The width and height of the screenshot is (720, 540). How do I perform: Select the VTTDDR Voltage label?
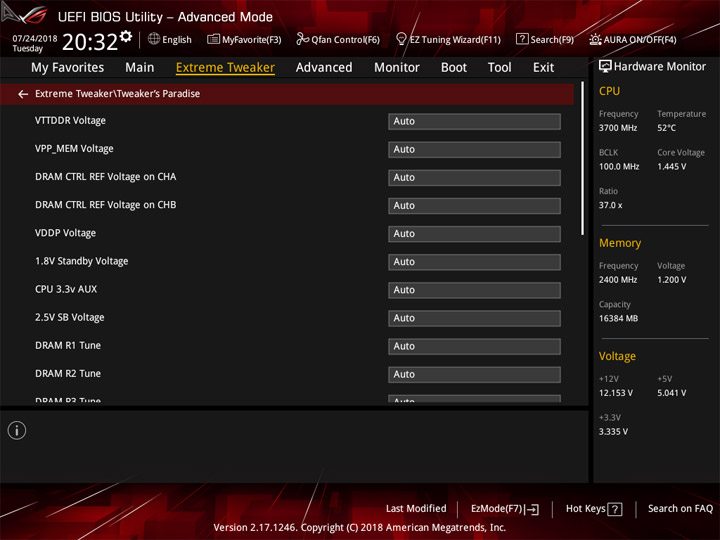pos(70,120)
